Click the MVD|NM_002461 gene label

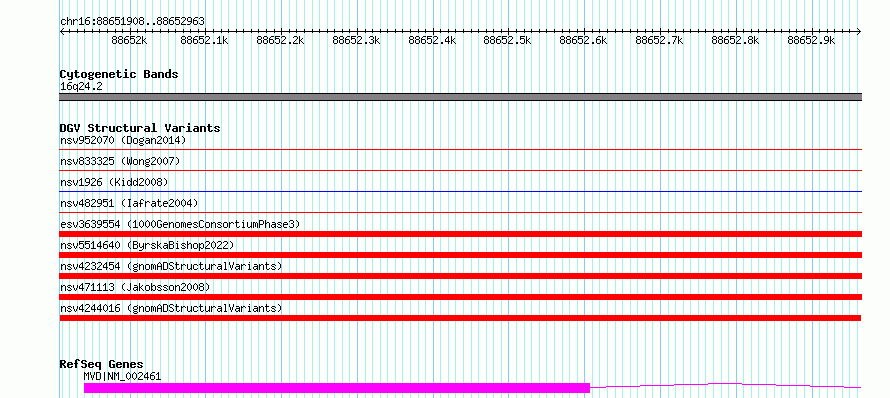click(122, 376)
